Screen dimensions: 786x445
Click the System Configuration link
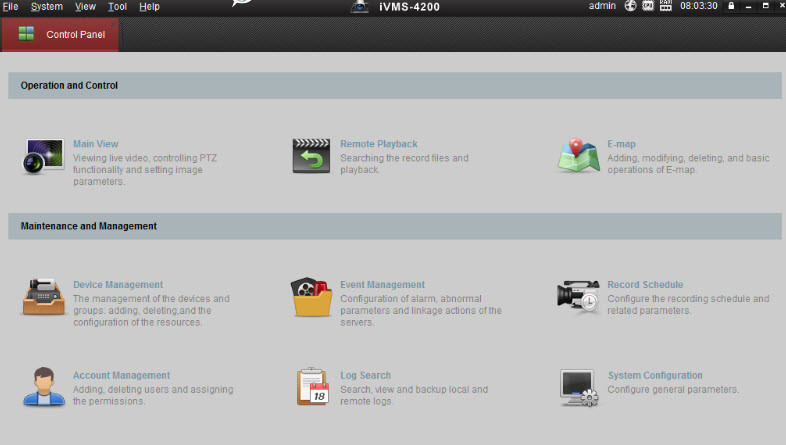(655, 375)
